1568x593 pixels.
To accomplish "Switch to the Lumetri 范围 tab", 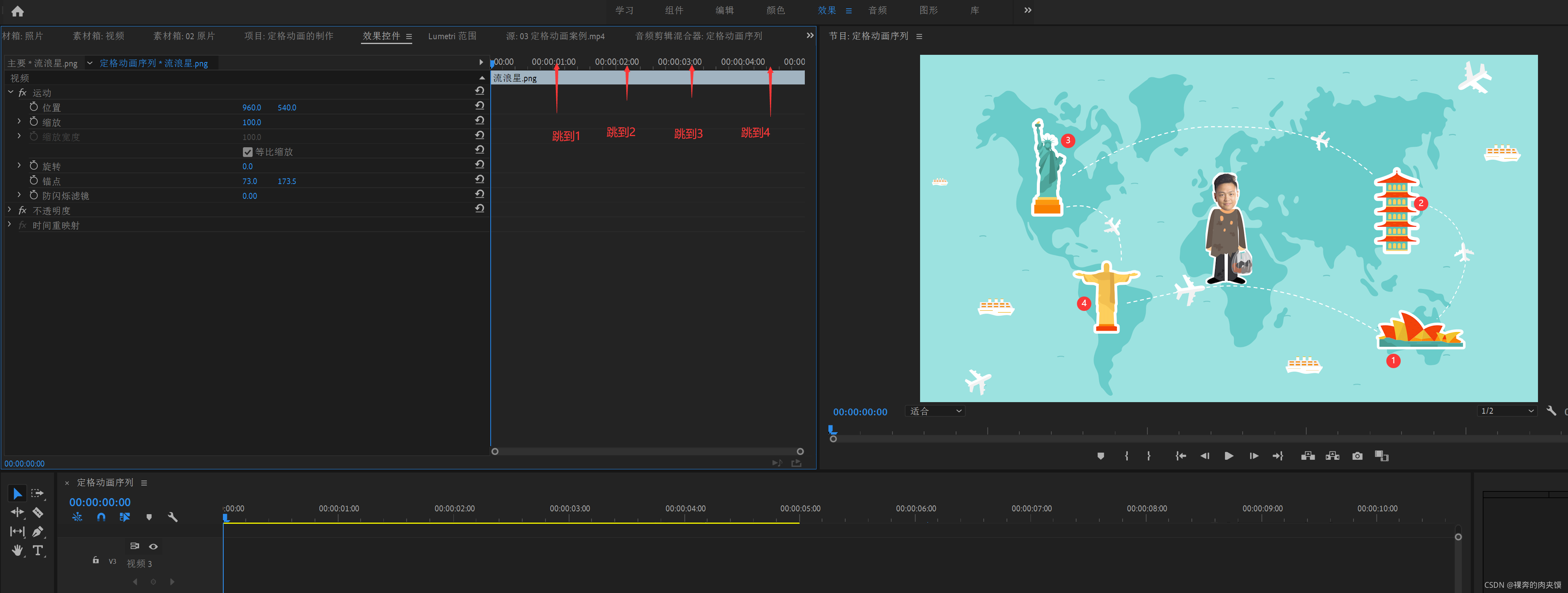I will click(452, 36).
